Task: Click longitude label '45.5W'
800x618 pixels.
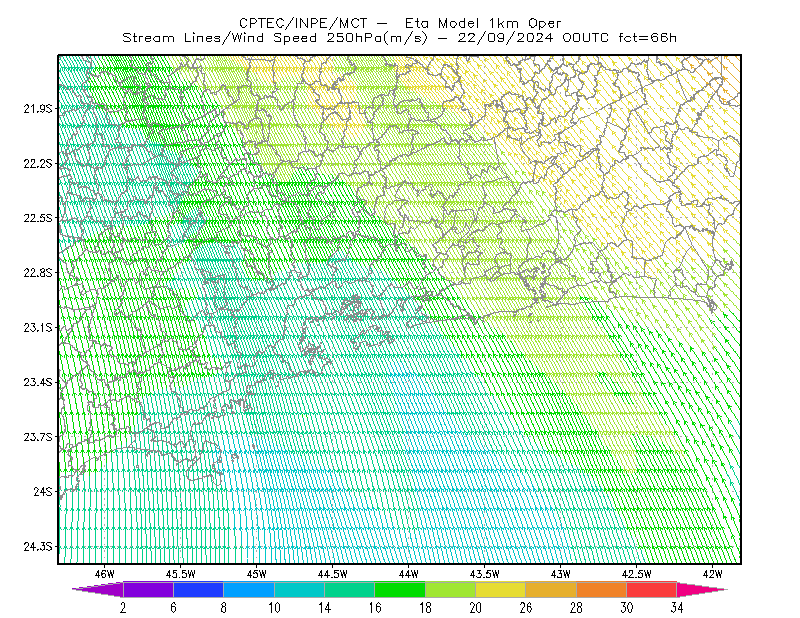Action: click(181, 574)
